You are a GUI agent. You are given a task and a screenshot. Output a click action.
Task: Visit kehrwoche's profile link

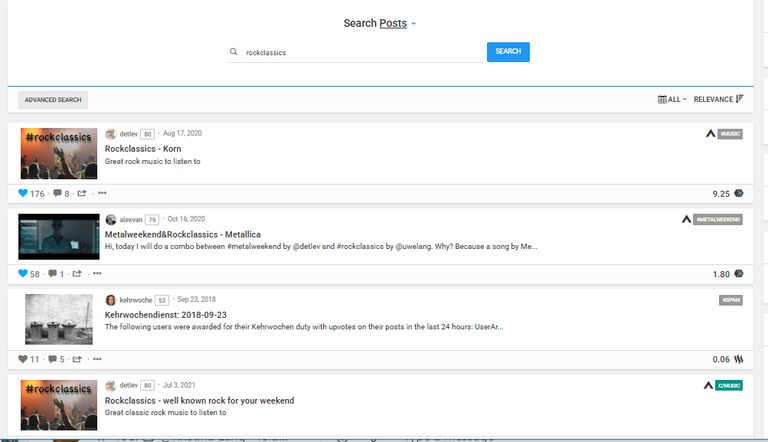click(136, 300)
